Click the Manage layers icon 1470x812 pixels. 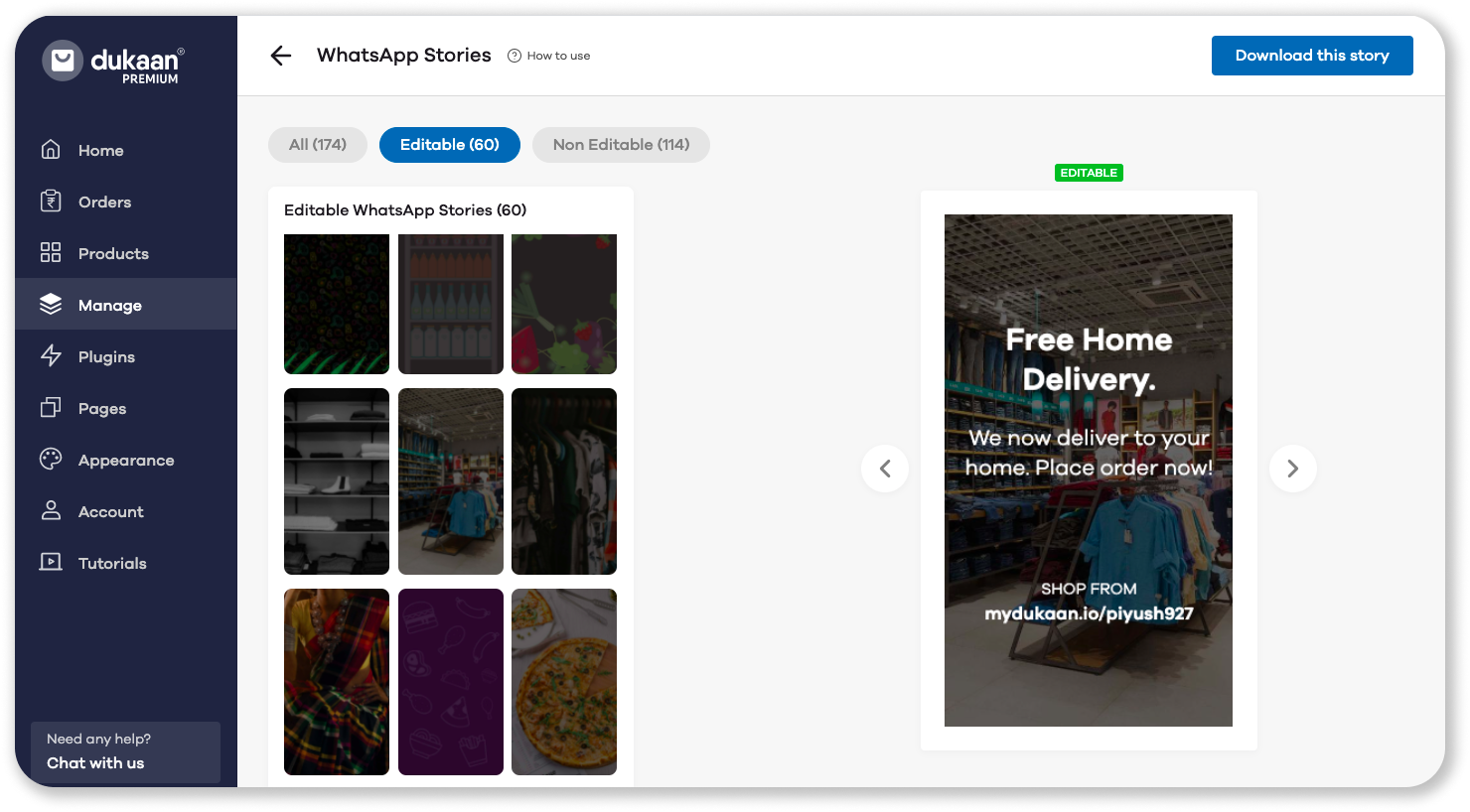click(x=51, y=304)
